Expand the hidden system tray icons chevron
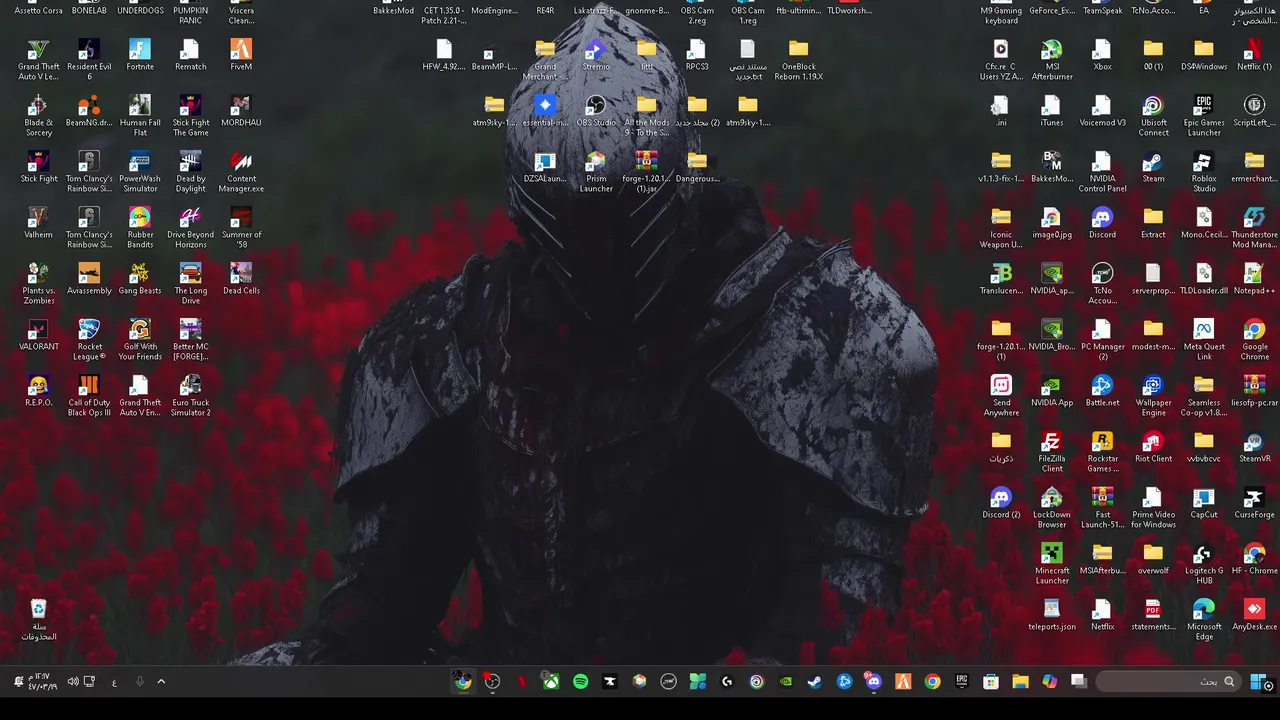 pyautogui.click(x=161, y=682)
